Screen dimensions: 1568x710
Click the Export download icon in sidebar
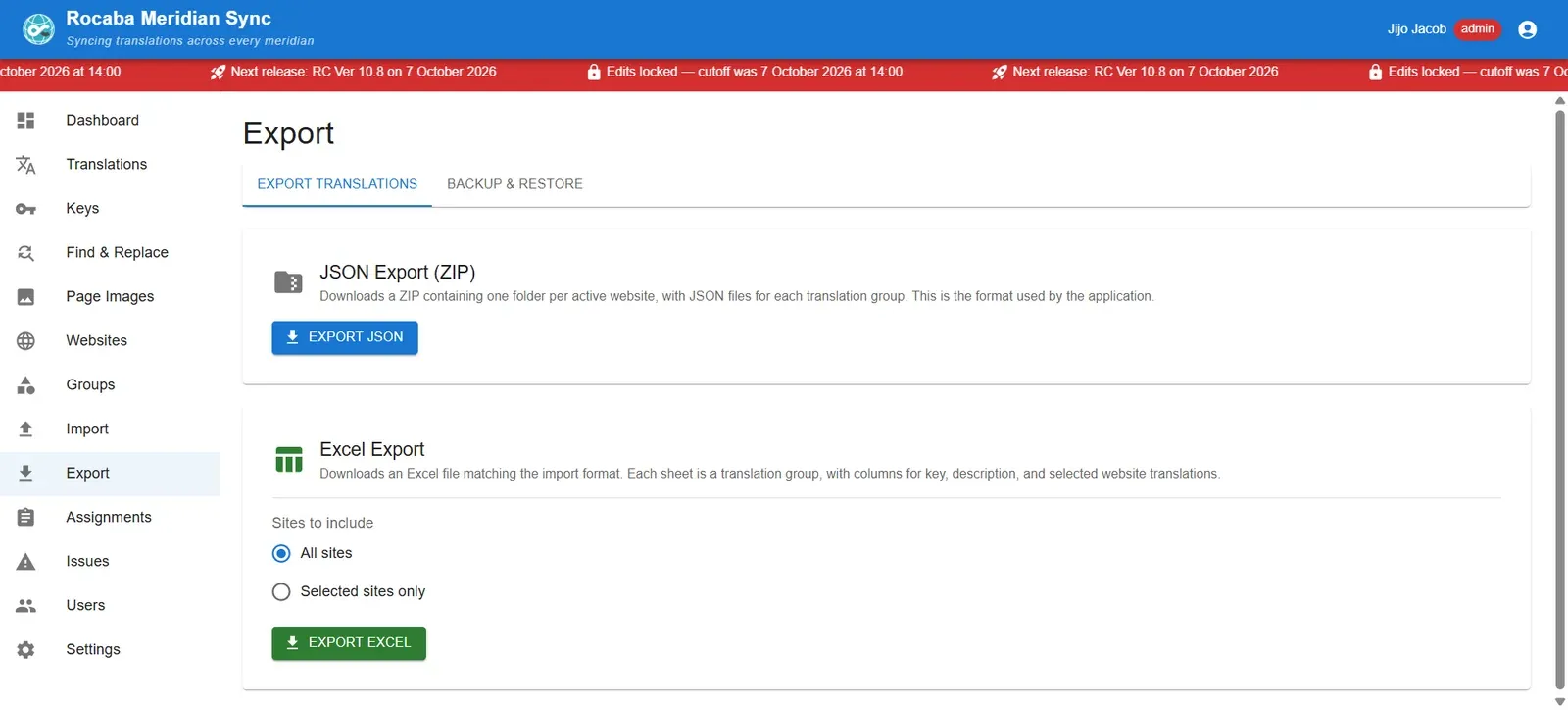coord(26,474)
